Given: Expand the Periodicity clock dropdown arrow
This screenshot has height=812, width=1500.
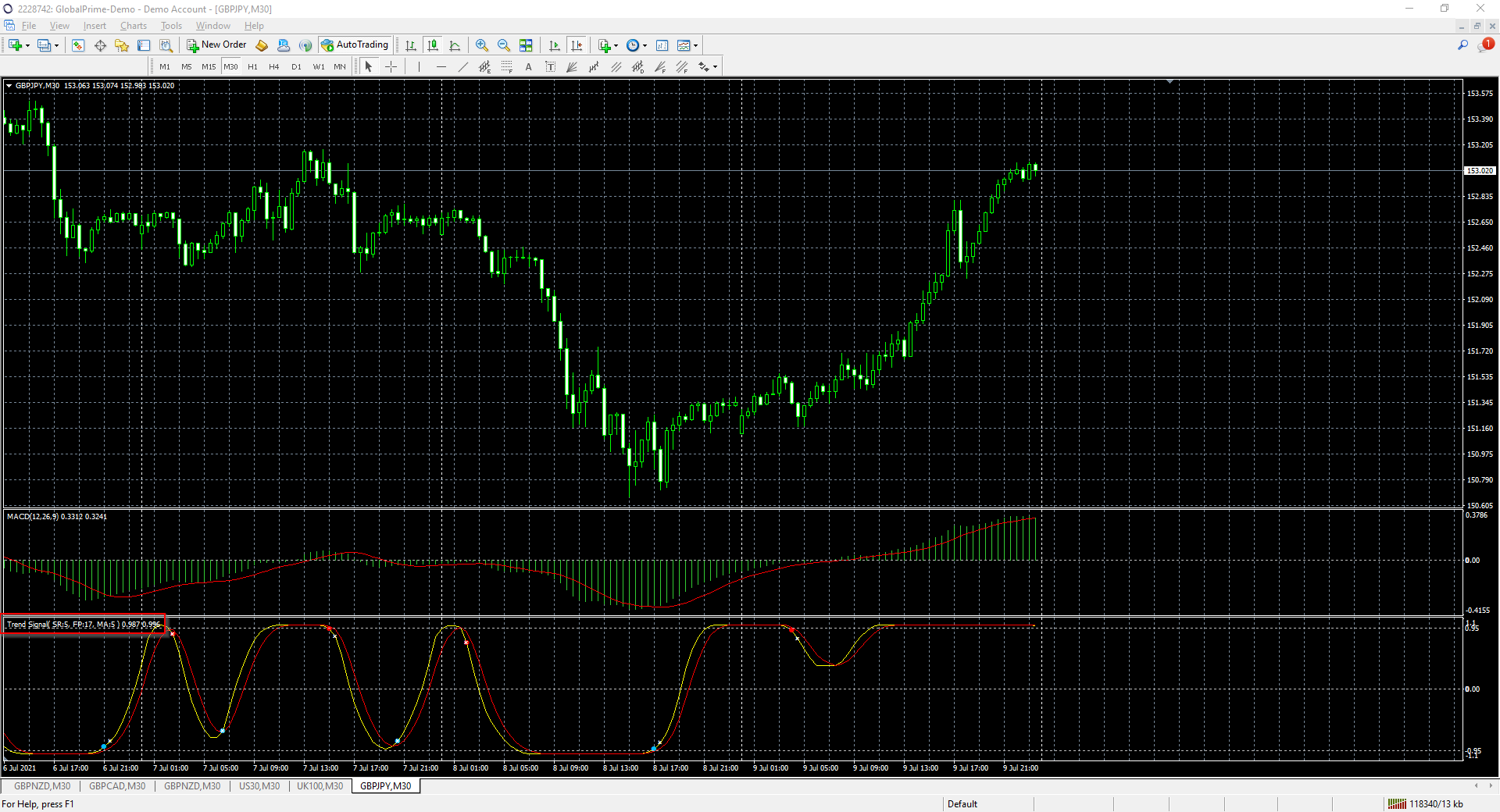Looking at the screenshot, I should point(645,45).
